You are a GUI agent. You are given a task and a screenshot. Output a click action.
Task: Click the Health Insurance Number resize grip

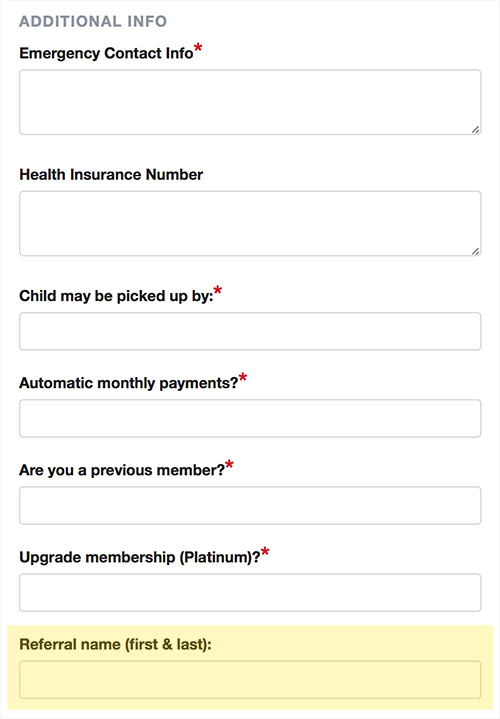(x=476, y=251)
